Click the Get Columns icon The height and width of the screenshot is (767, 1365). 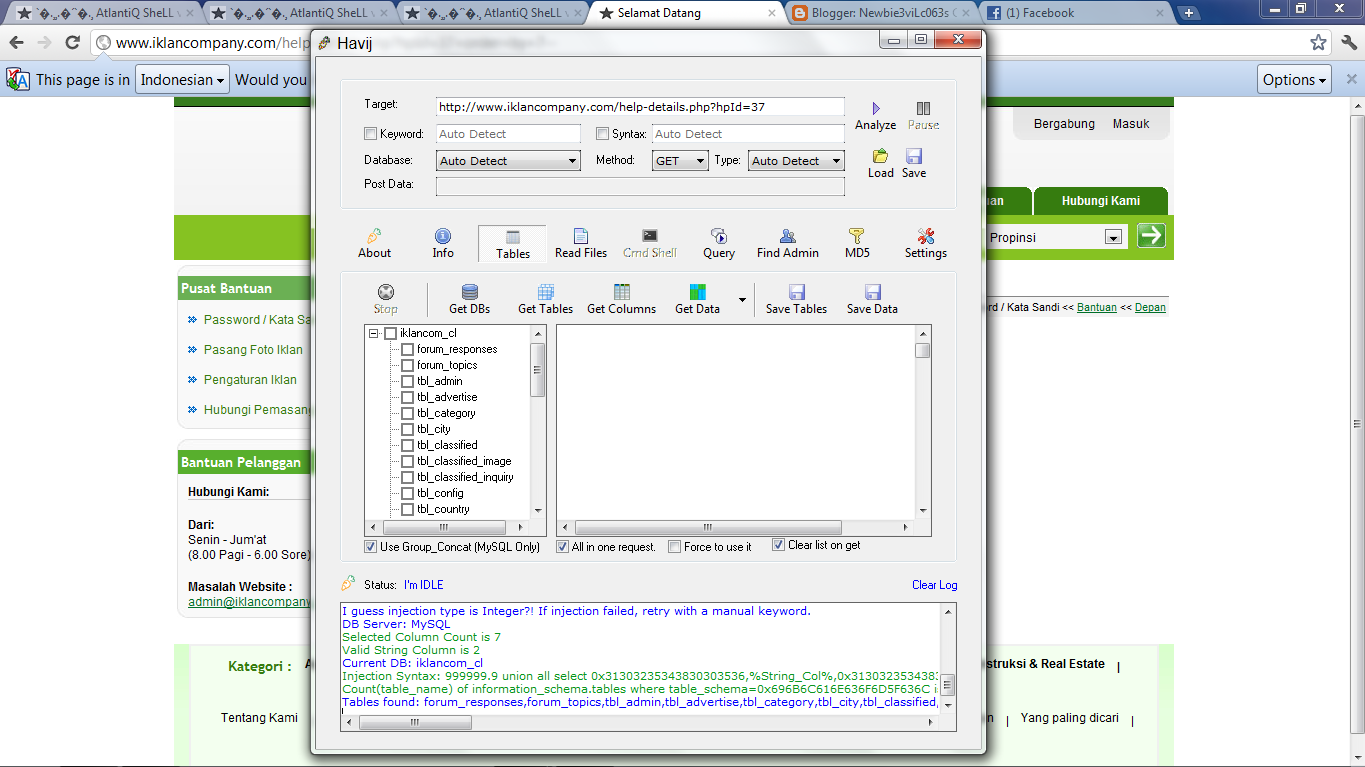[622, 292]
